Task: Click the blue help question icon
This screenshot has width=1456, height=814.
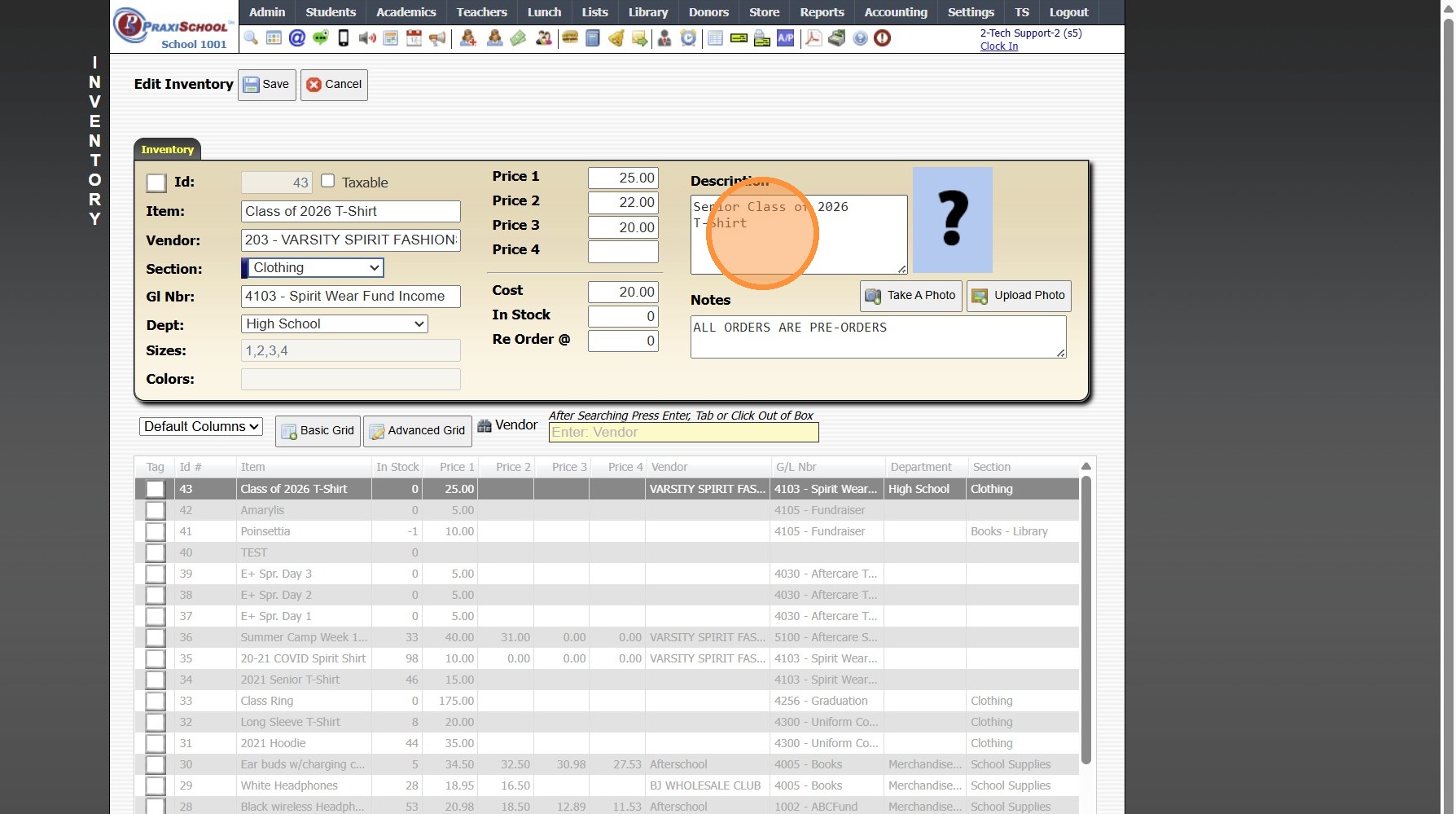Action: [860, 38]
